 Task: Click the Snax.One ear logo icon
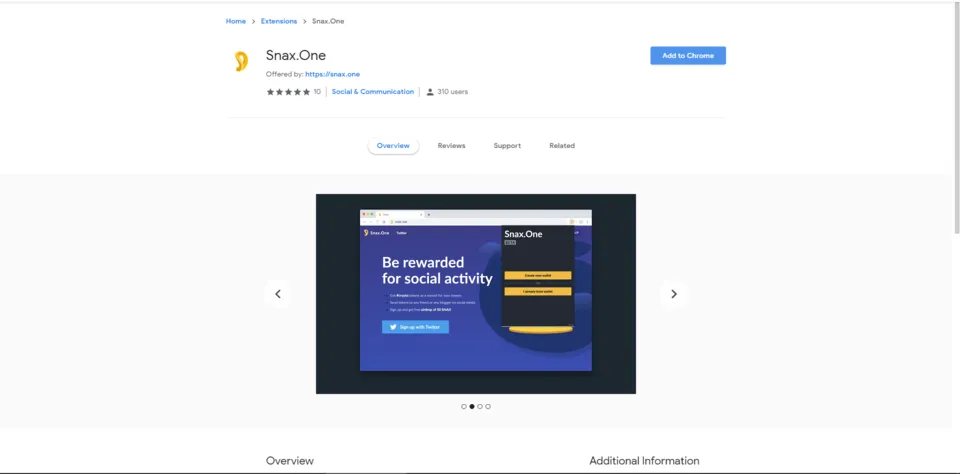pyautogui.click(x=241, y=62)
